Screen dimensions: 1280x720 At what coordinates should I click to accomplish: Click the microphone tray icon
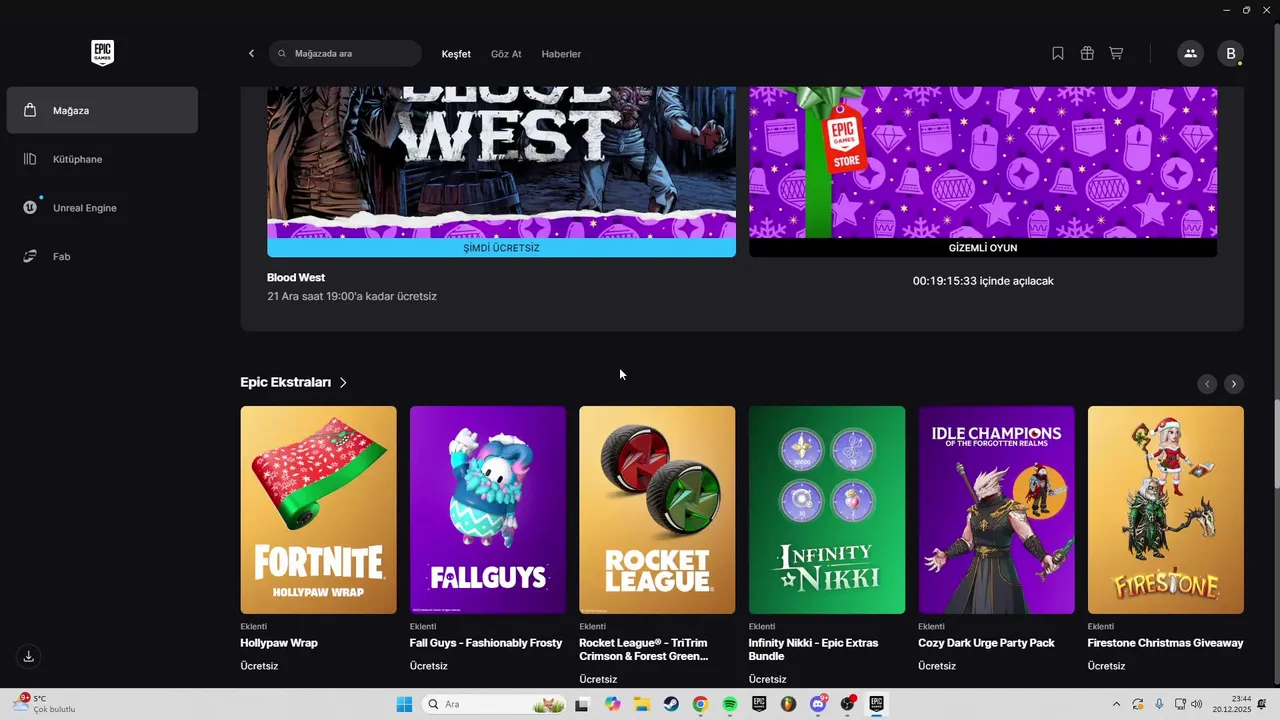[1159, 704]
